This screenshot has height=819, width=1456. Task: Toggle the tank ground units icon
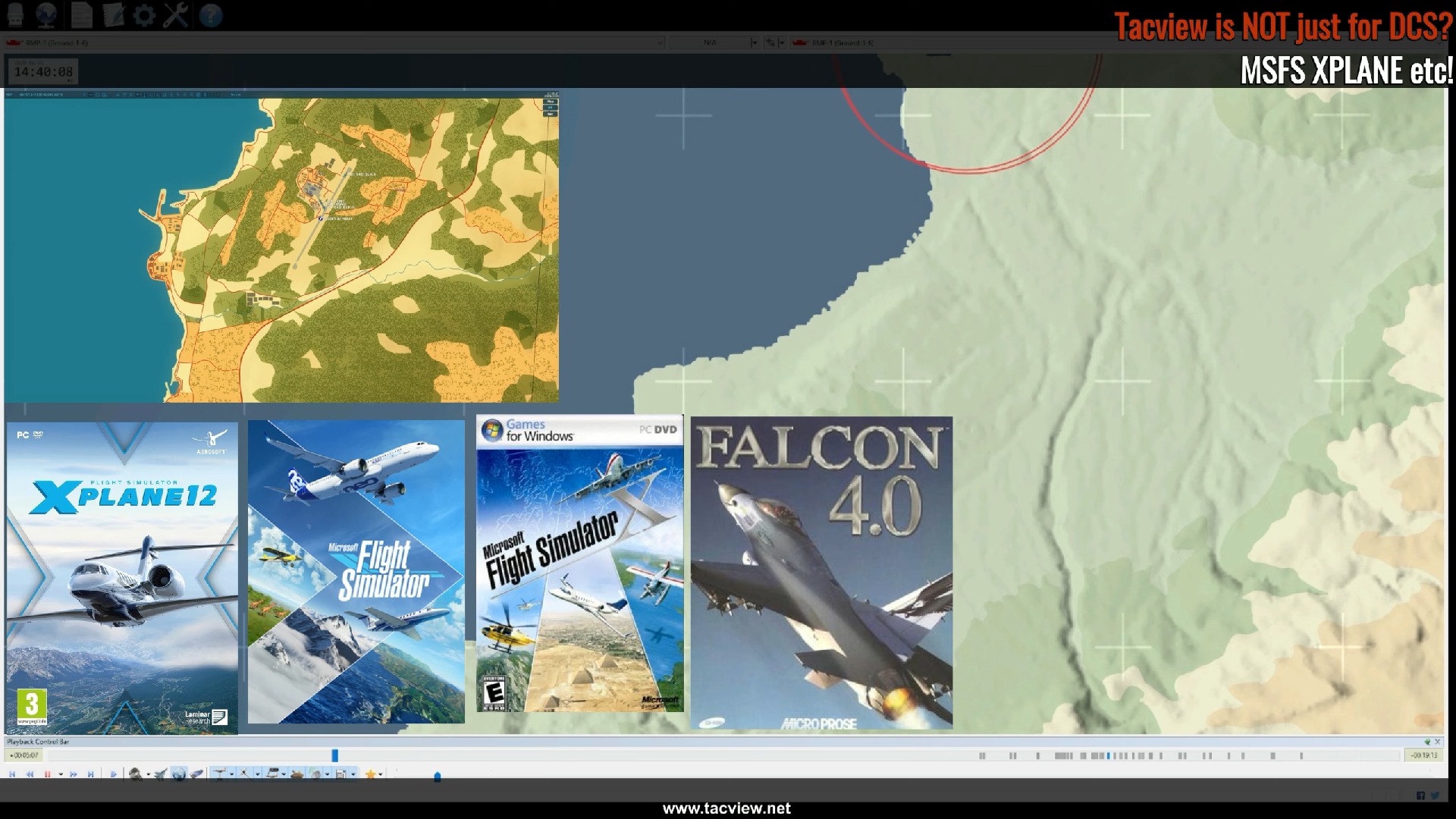point(297,774)
